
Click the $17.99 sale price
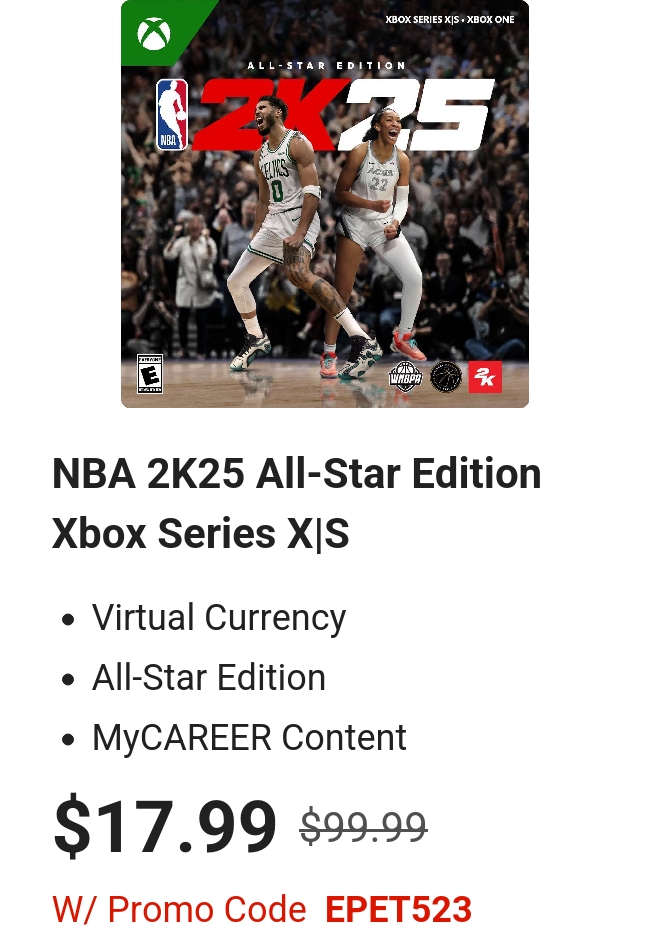(x=165, y=826)
